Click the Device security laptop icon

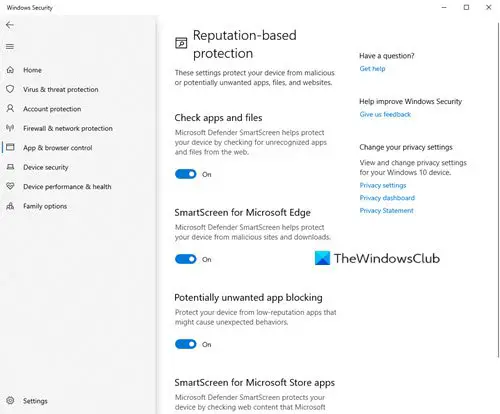(x=10, y=167)
